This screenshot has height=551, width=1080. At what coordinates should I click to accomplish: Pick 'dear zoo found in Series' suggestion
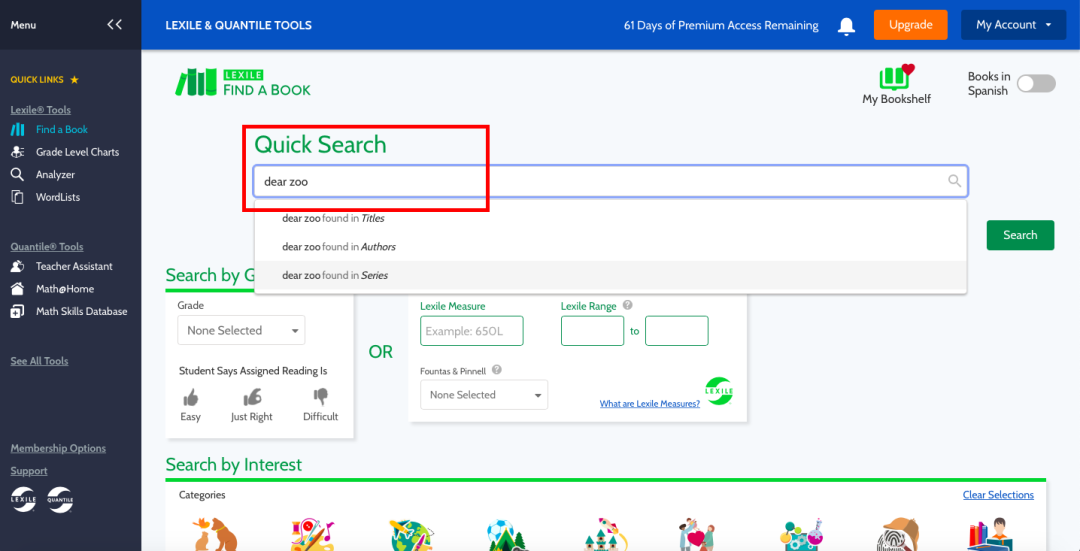click(x=610, y=275)
